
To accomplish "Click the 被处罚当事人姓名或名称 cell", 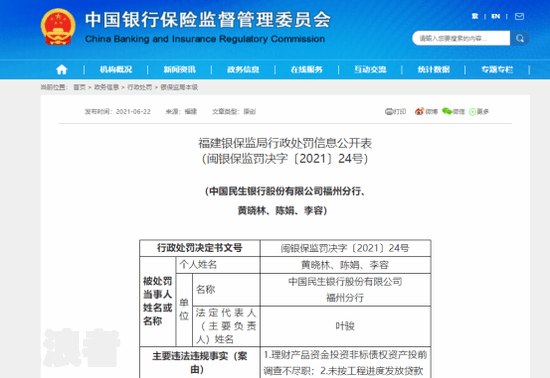I will pos(157,301).
